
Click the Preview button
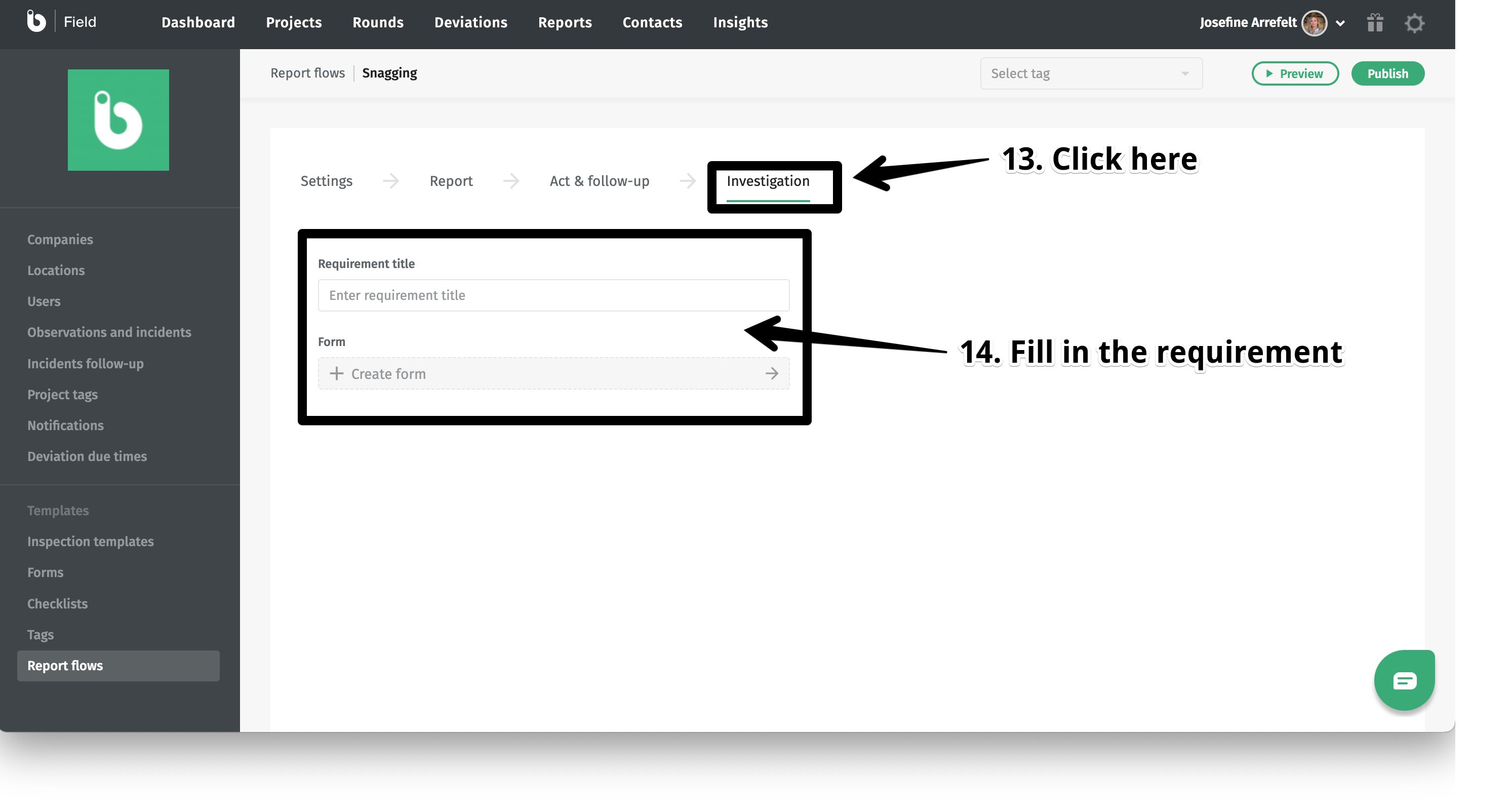pyautogui.click(x=1295, y=73)
